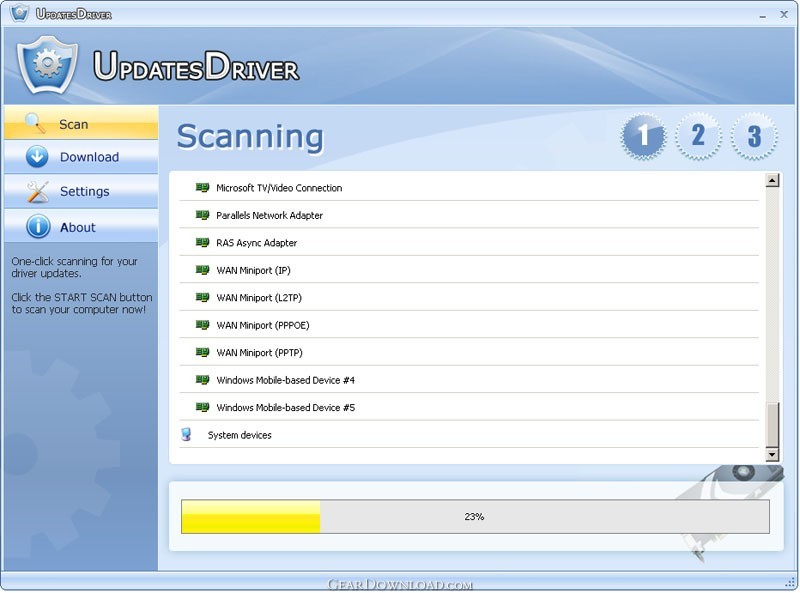Click the WAN Miniport (PPPOE) adapter icon
This screenshot has width=800, height=593.
click(x=203, y=325)
